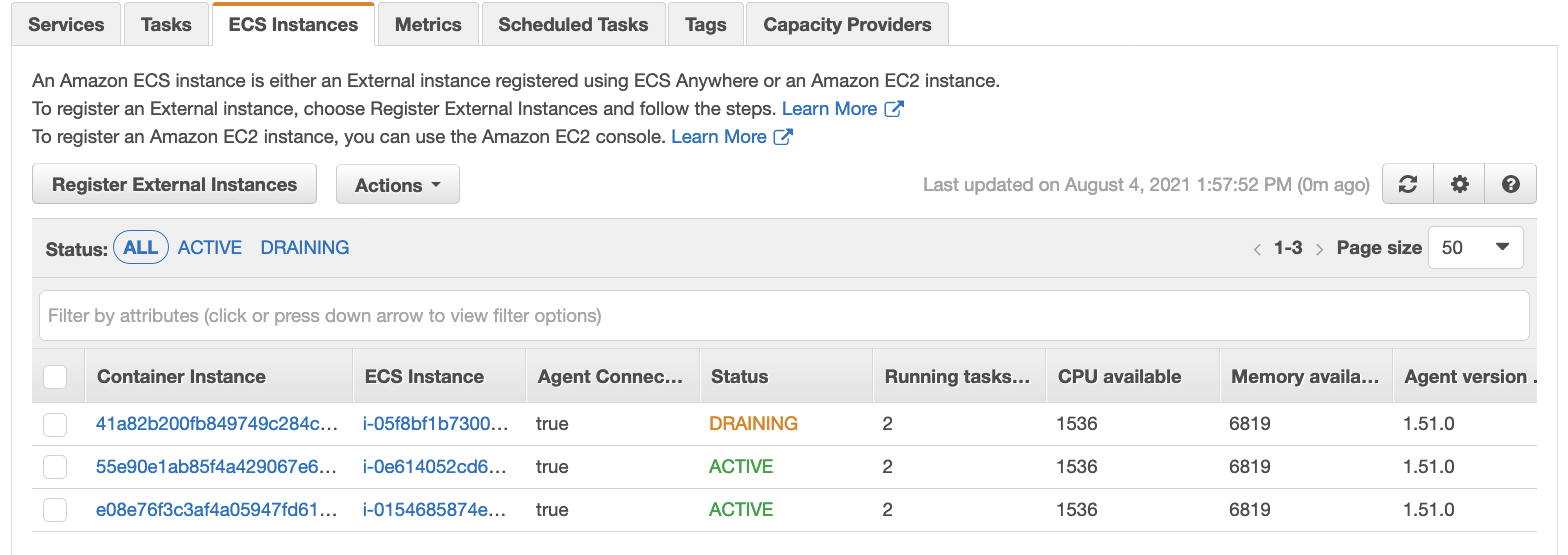Screen dimensions: 1568x555
Task: Select the ALL status filter
Action: pyautogui.click(x=141, y=248)
